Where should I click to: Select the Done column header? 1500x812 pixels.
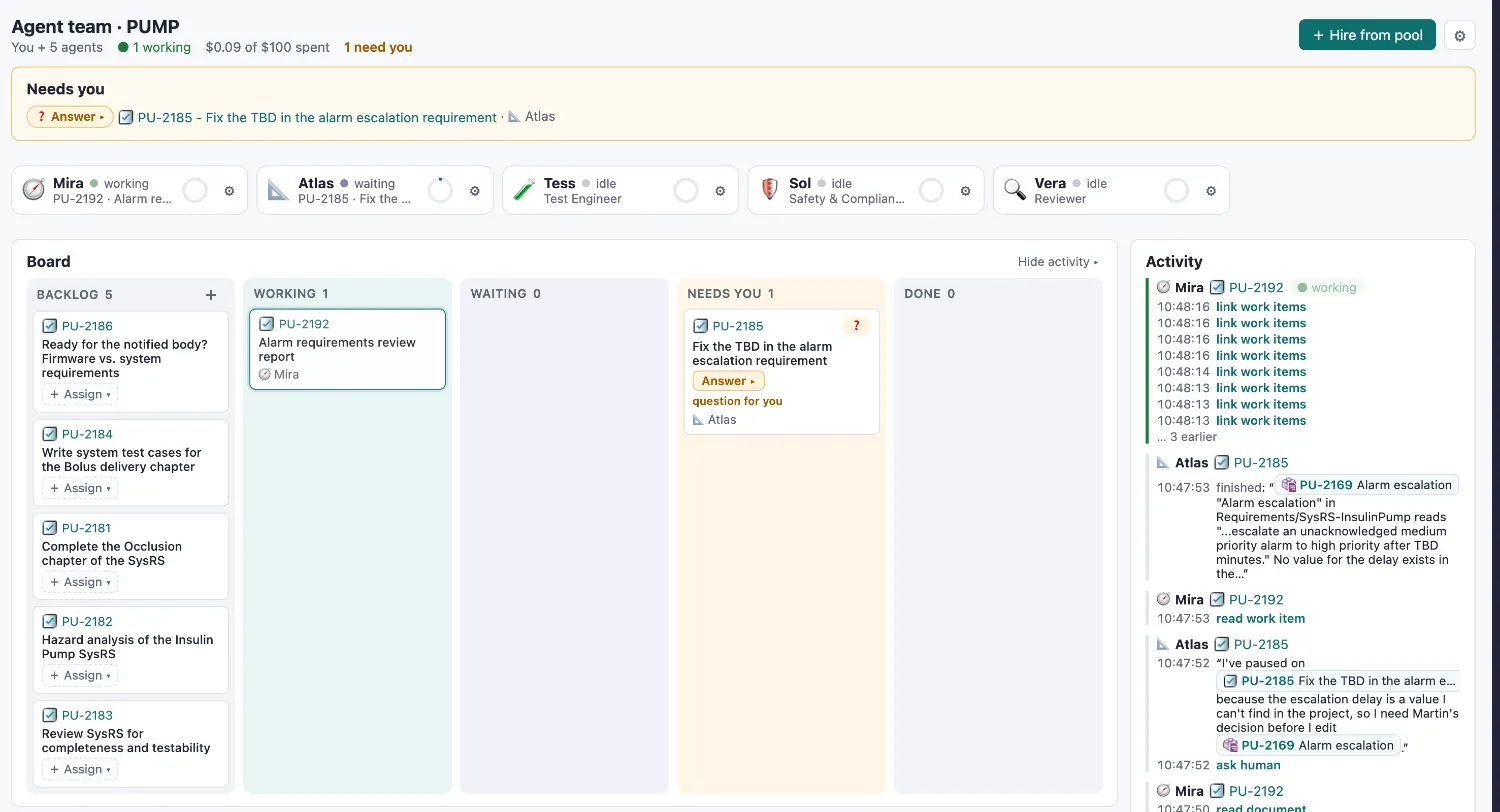tap(929, 294)
